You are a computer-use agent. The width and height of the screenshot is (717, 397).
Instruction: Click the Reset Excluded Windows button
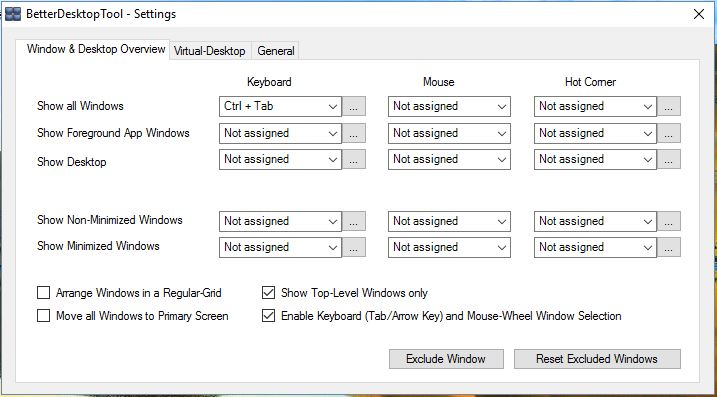tap(597, 359)
